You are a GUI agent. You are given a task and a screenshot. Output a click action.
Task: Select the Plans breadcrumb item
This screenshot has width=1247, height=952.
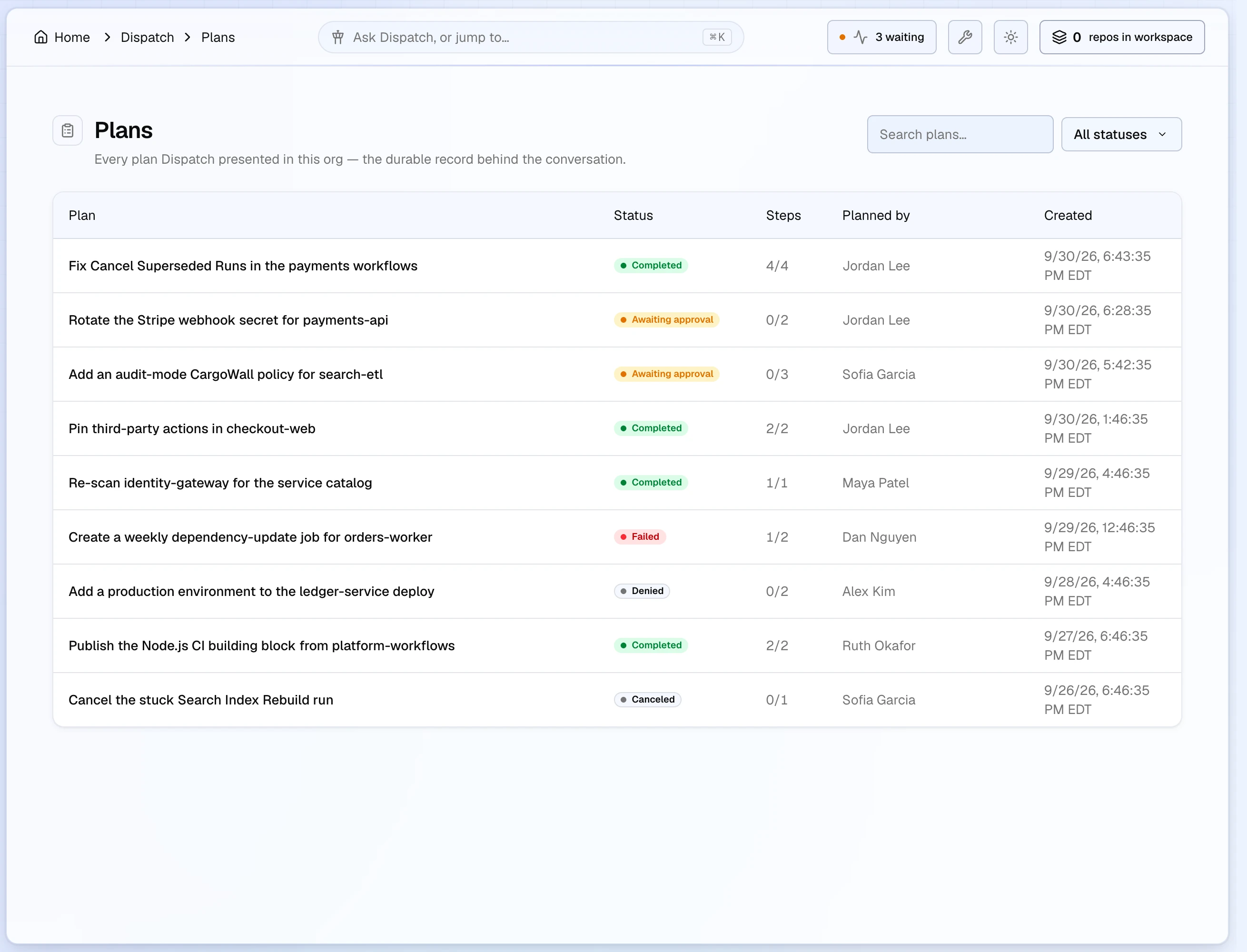(218, 38)
